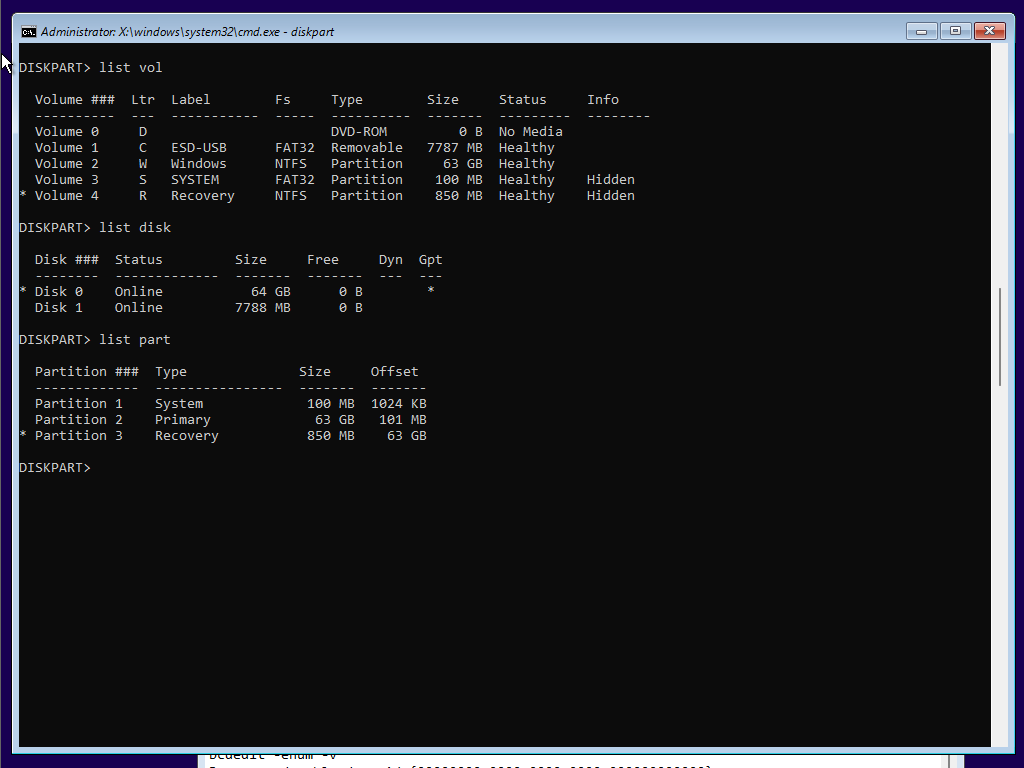This screenshot has height=768, width=1024.
Task: Click the Gpt asterisk for Disk 0
Action: [430, 291]
